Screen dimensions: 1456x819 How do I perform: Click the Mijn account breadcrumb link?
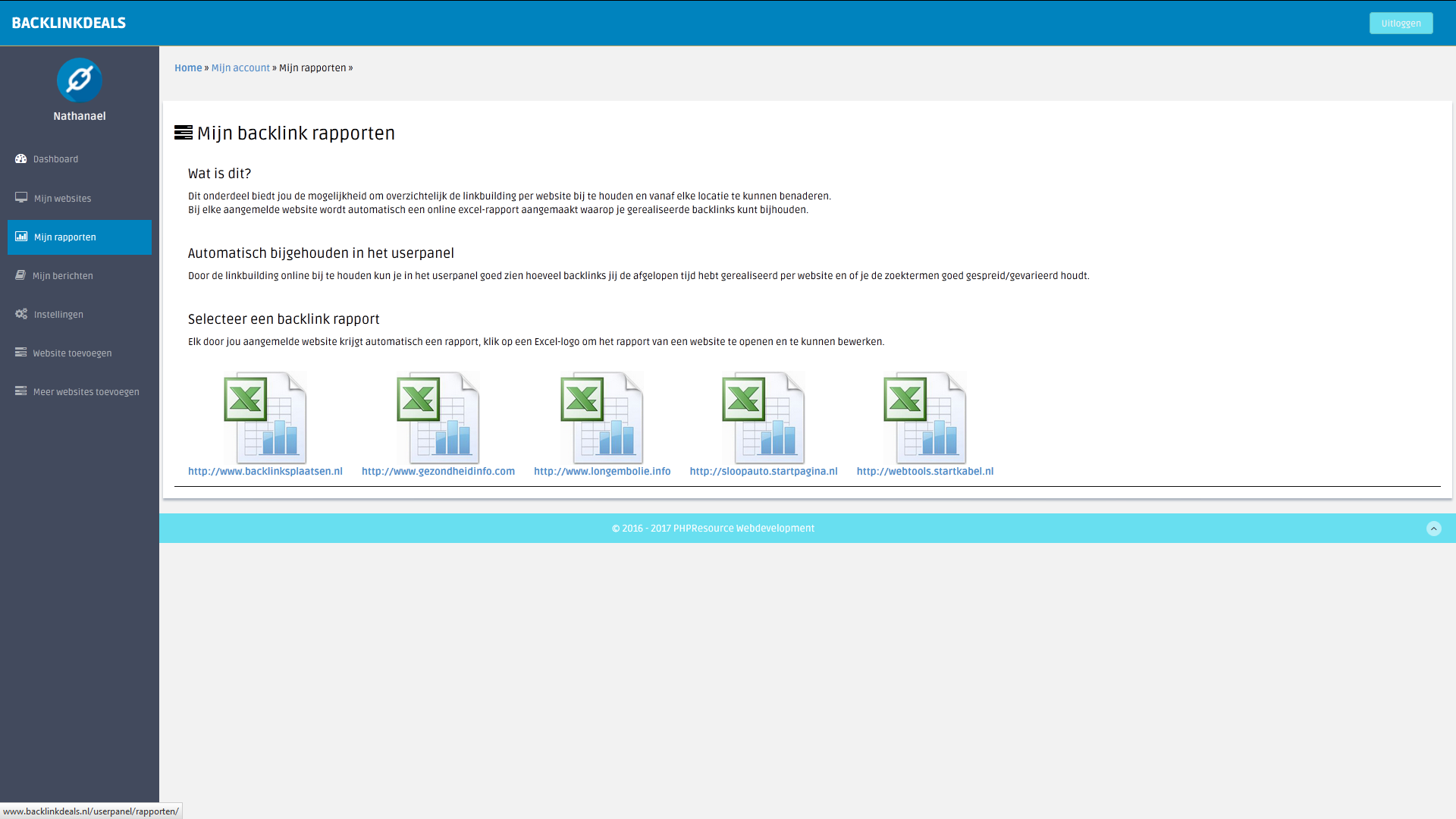pos(240,68)
